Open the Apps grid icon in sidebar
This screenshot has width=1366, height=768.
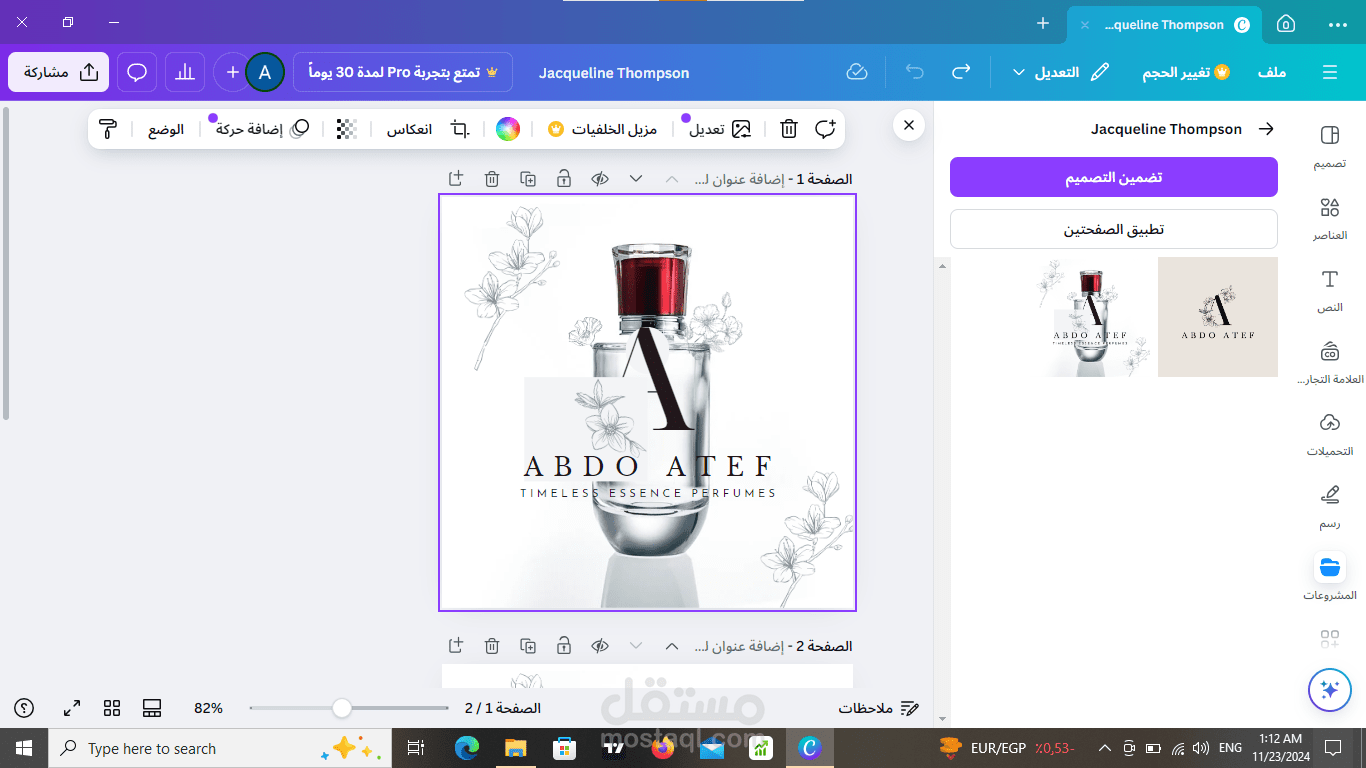(x=1329, y=638)
